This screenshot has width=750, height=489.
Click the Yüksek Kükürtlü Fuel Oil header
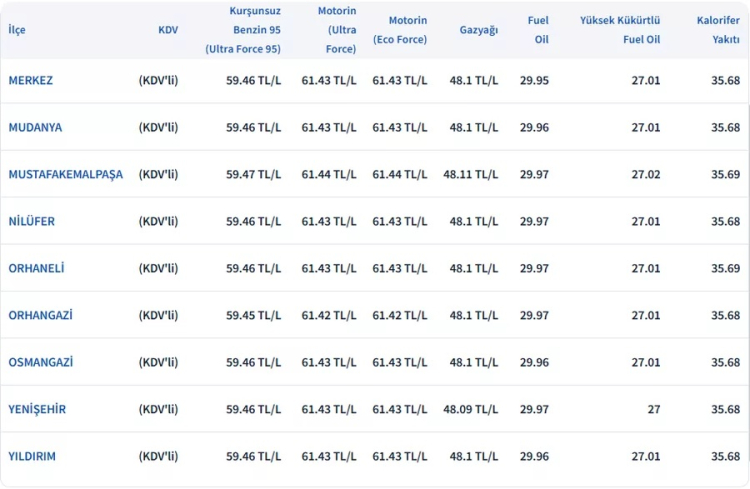(620, 30)
